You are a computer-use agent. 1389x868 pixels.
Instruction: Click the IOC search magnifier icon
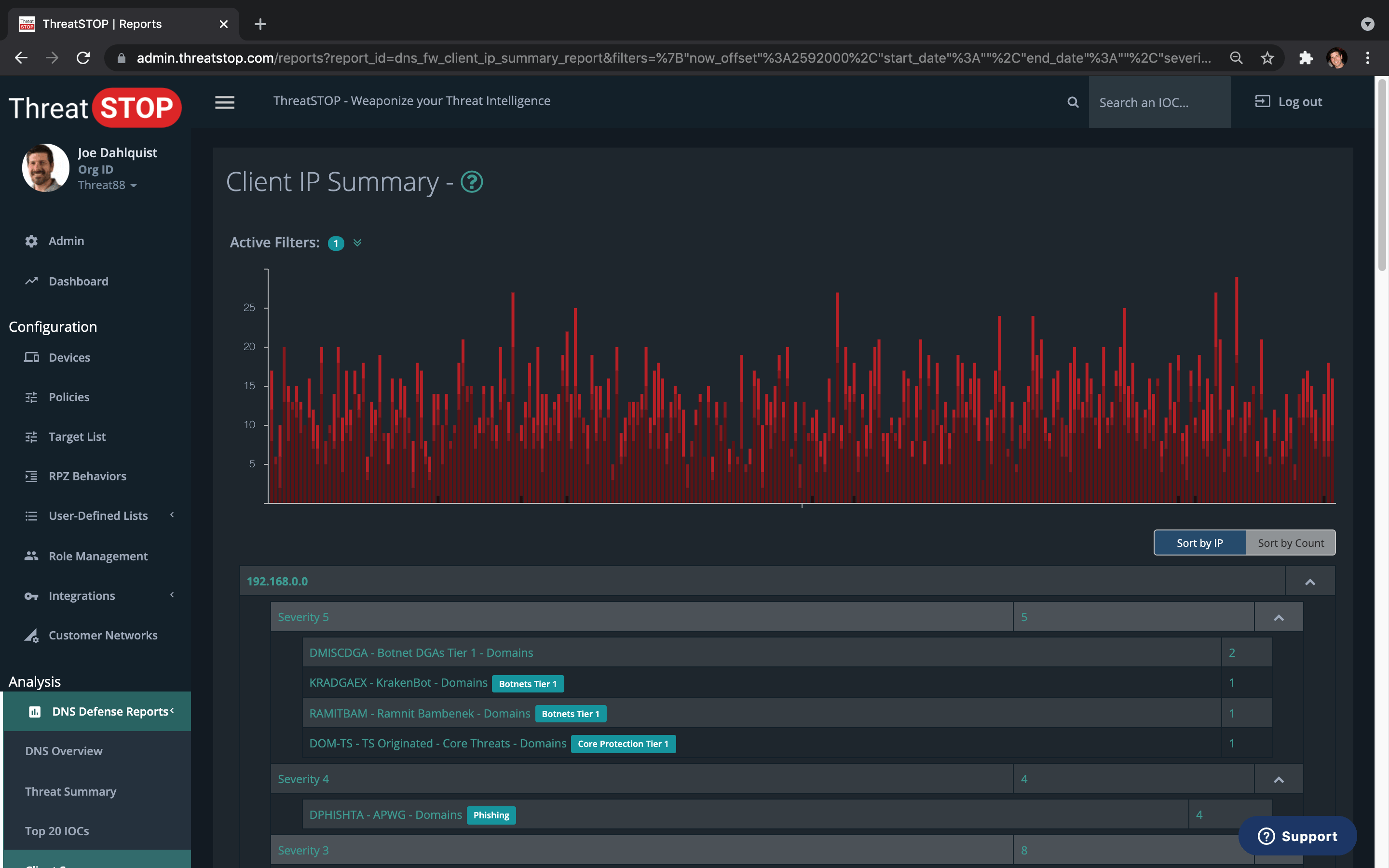click(x=1072, y=102)
